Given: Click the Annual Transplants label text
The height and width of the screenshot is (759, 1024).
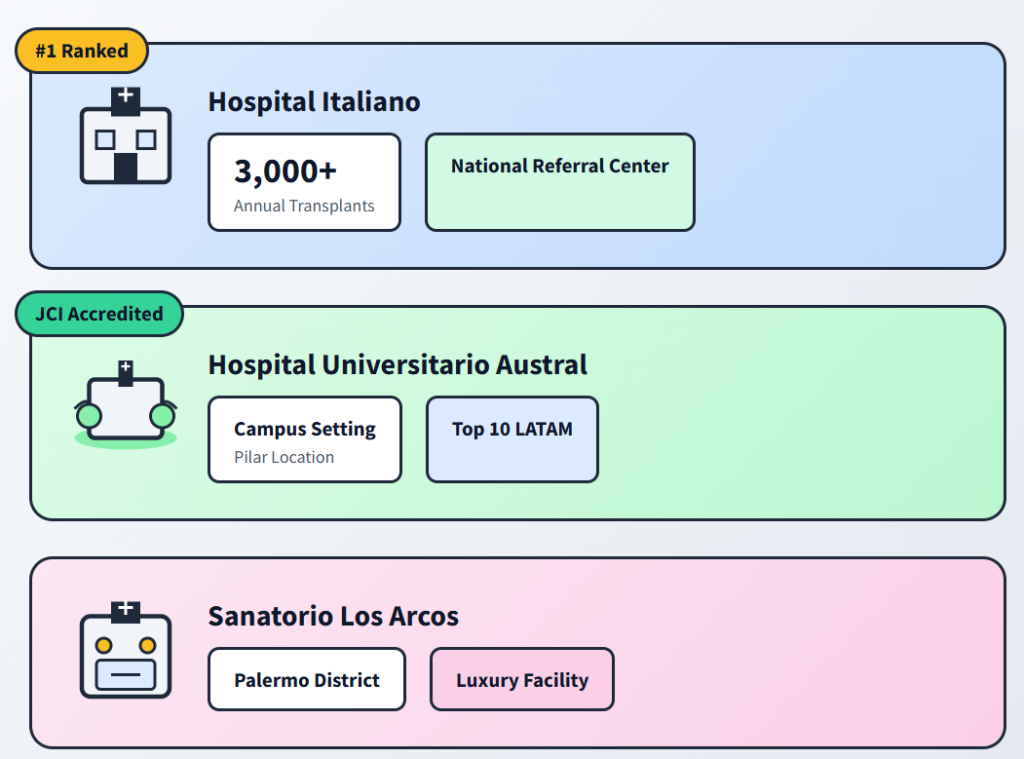Looking at the screenshot, I should 304,206.
